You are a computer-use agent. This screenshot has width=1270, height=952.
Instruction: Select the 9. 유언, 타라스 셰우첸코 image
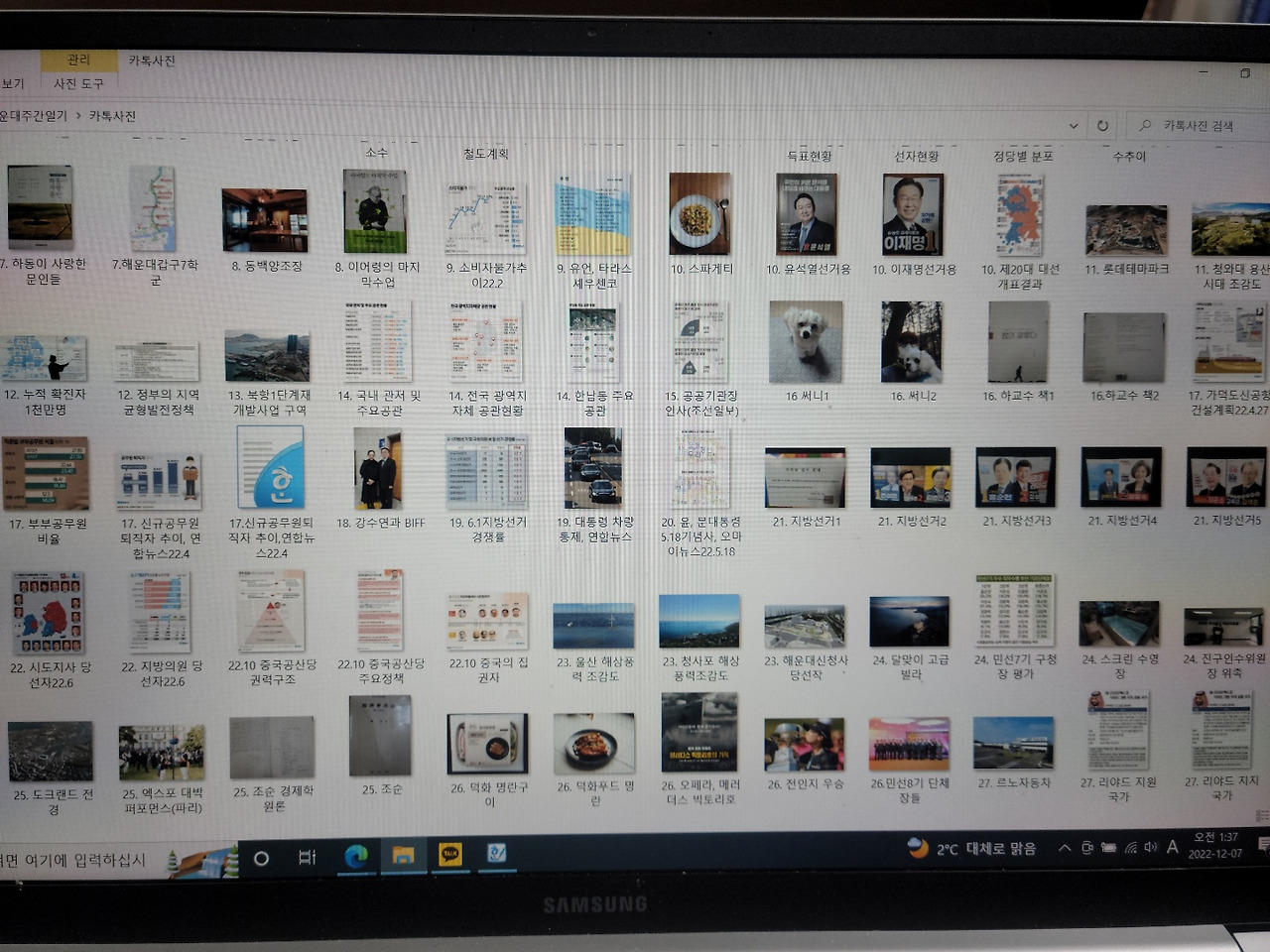pos(593,214)
